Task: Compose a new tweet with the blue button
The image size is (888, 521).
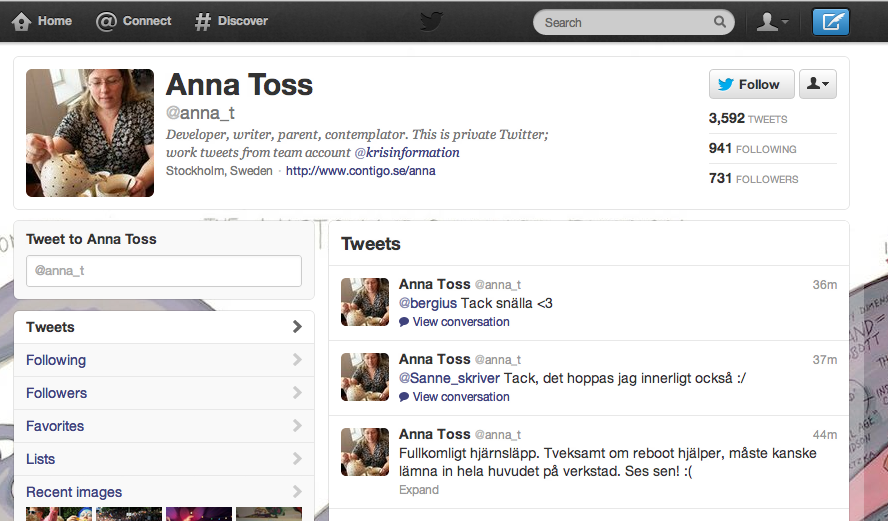Action: click(x=831, y=22)
